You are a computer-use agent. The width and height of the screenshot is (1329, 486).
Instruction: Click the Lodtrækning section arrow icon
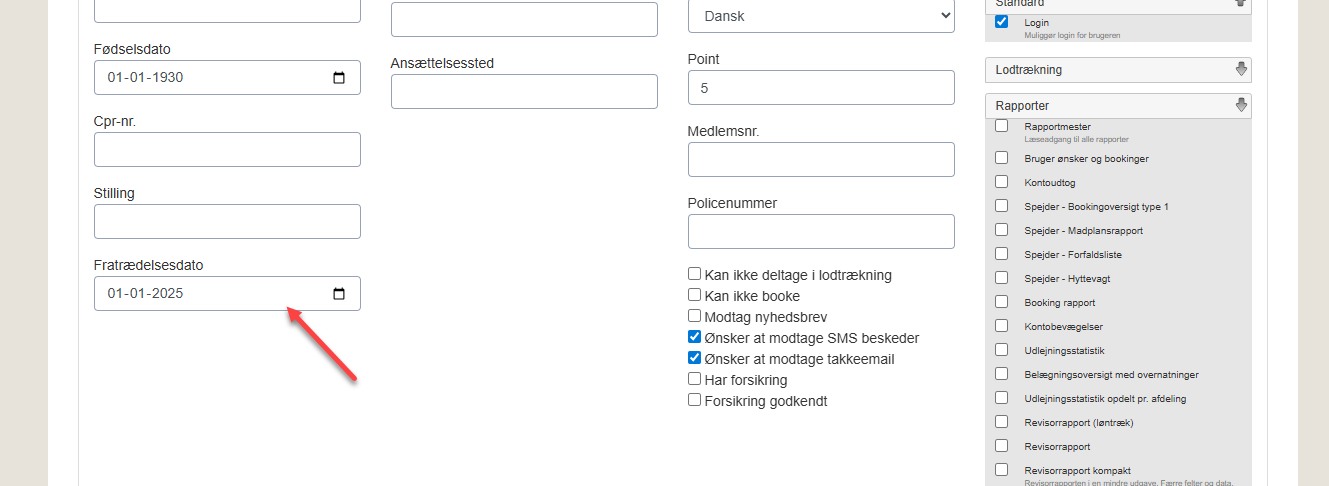click(x=1241, y=70)
